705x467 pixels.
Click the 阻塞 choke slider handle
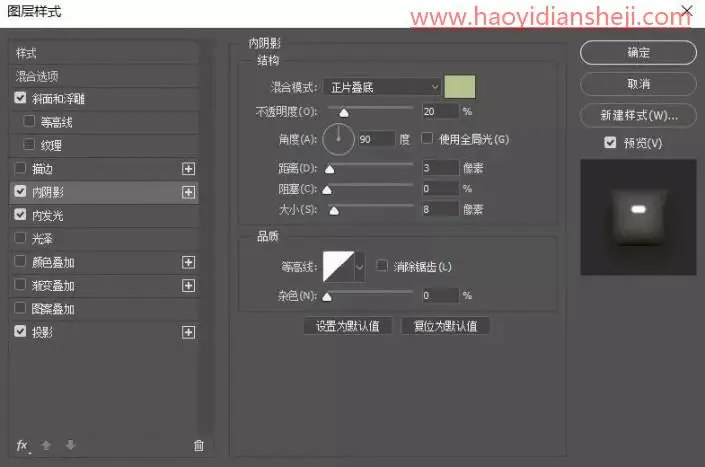(327, 190)
